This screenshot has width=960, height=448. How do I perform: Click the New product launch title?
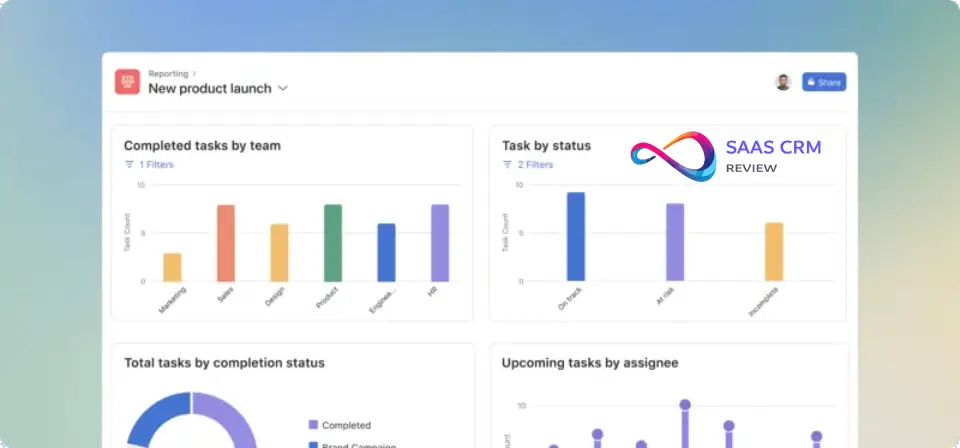tap(209, 88)
